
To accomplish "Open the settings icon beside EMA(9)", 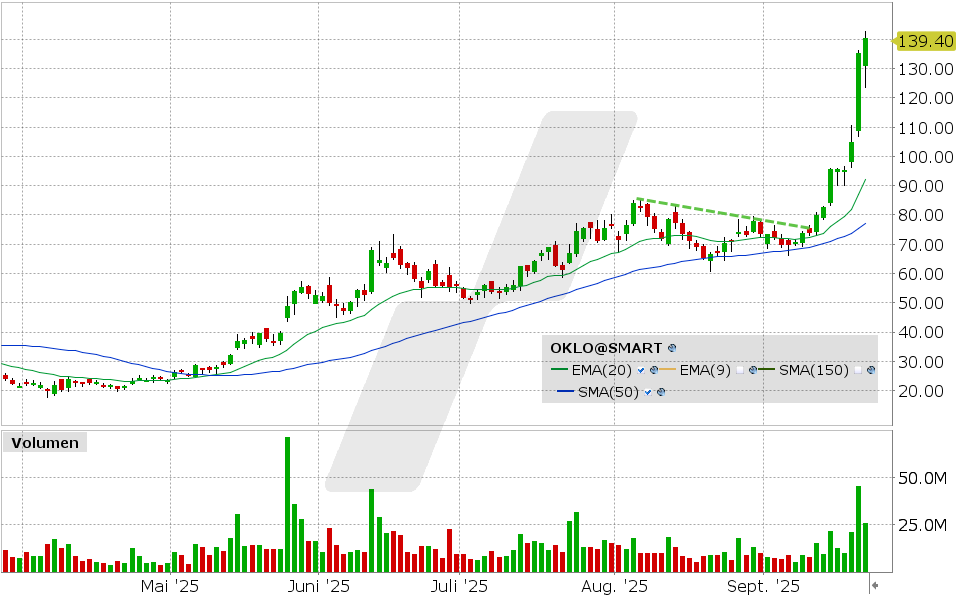I will click(751, 370).
